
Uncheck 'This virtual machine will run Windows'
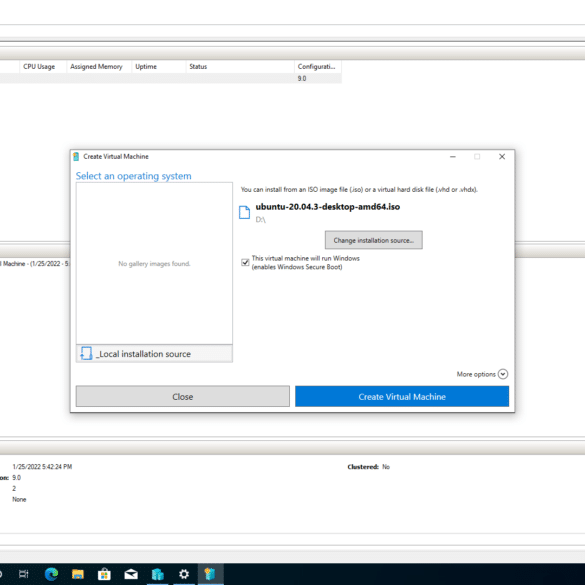point(245,262)
